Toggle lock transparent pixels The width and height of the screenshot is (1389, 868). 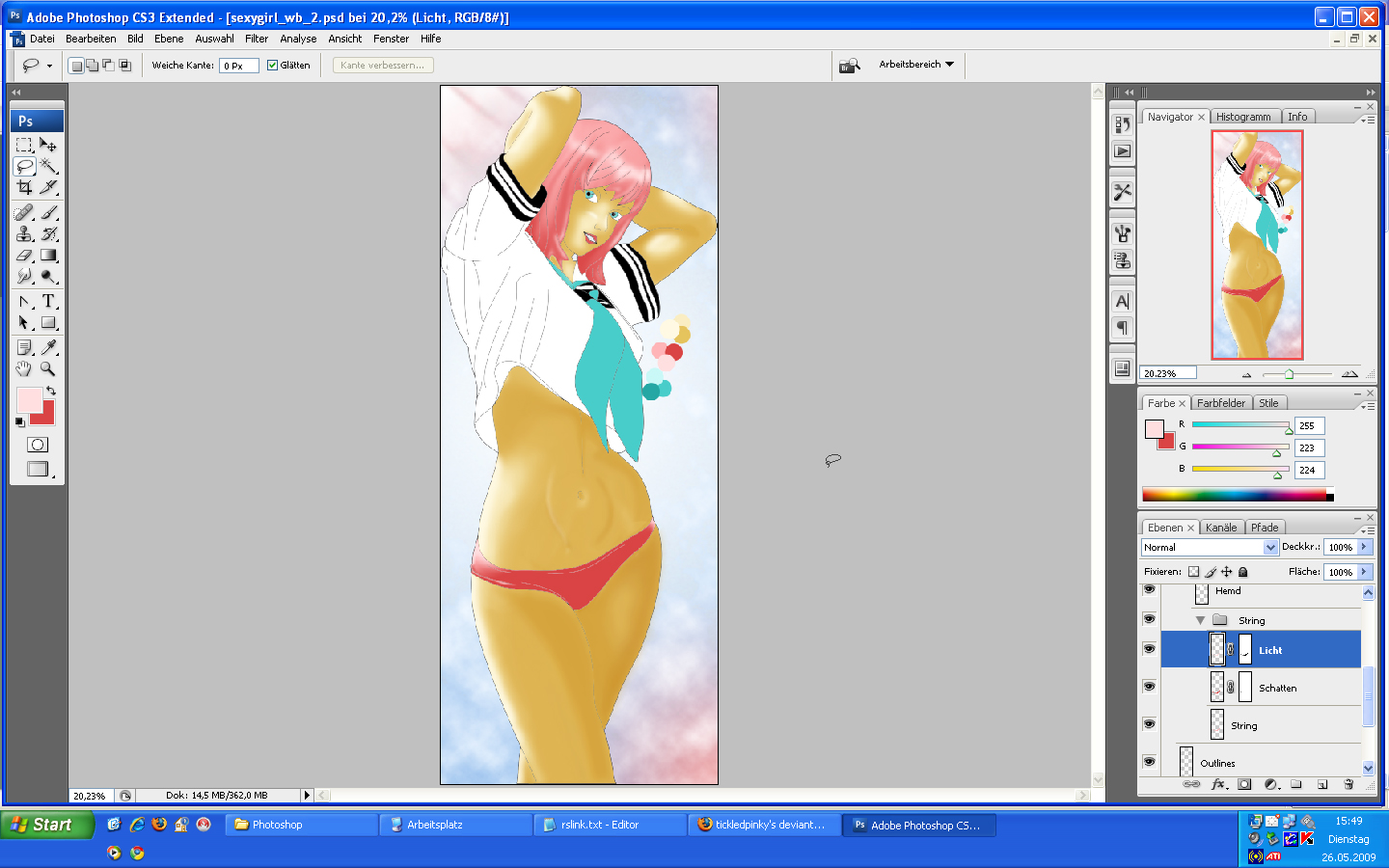(1194, 572)
